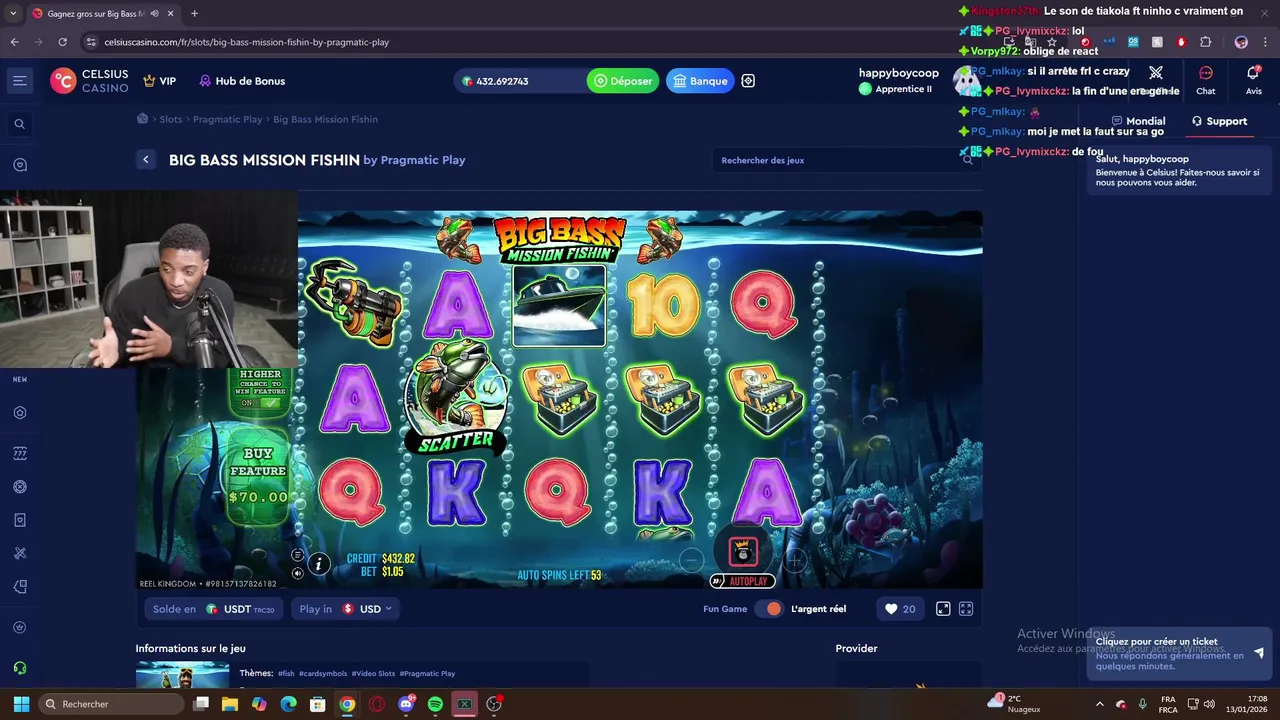Switch to the Support tab
Image resolution: width=1280 pixels, height=720 pixels.
click(x=1219, y=121)
